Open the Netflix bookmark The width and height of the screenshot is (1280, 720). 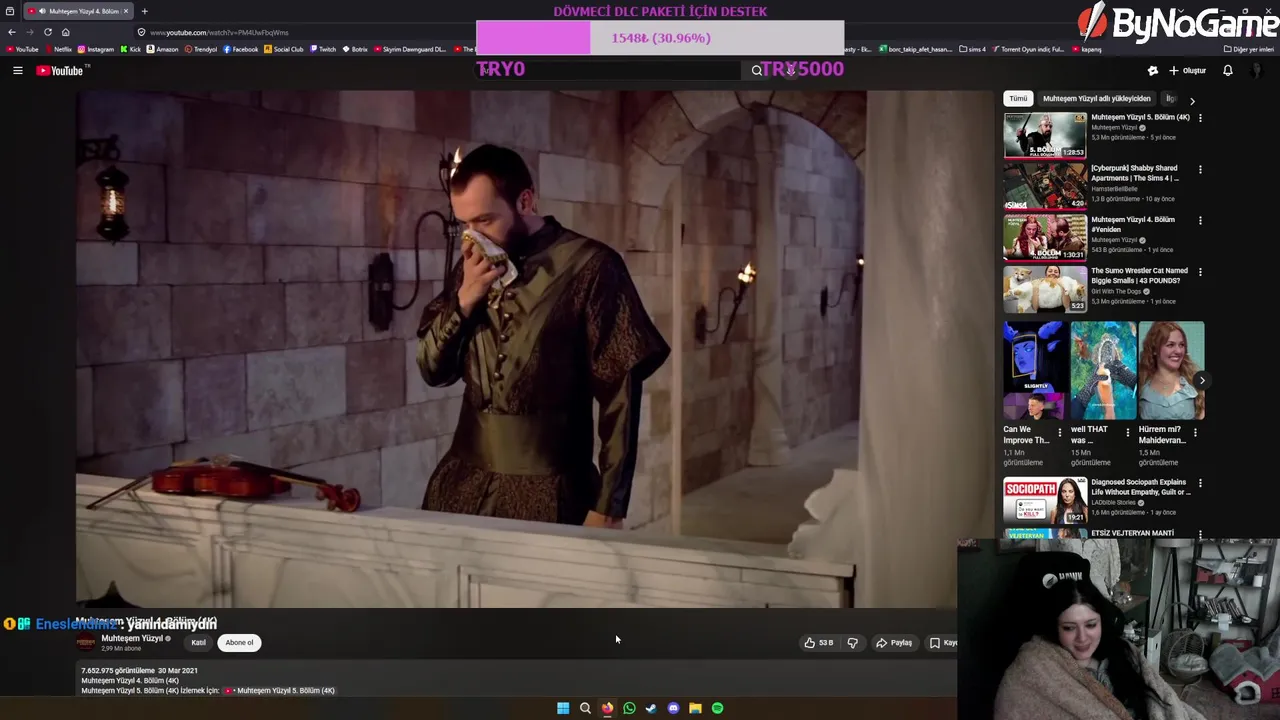click(58, 49)
